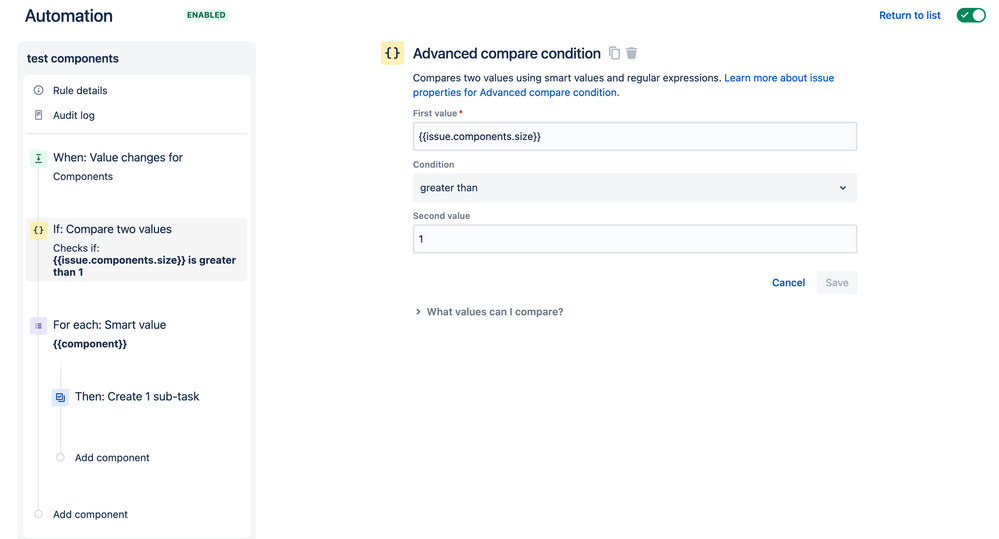Click the Automation page title
Image resolution: width=999 pixels, height=539 pixels.
pos(69,16)
